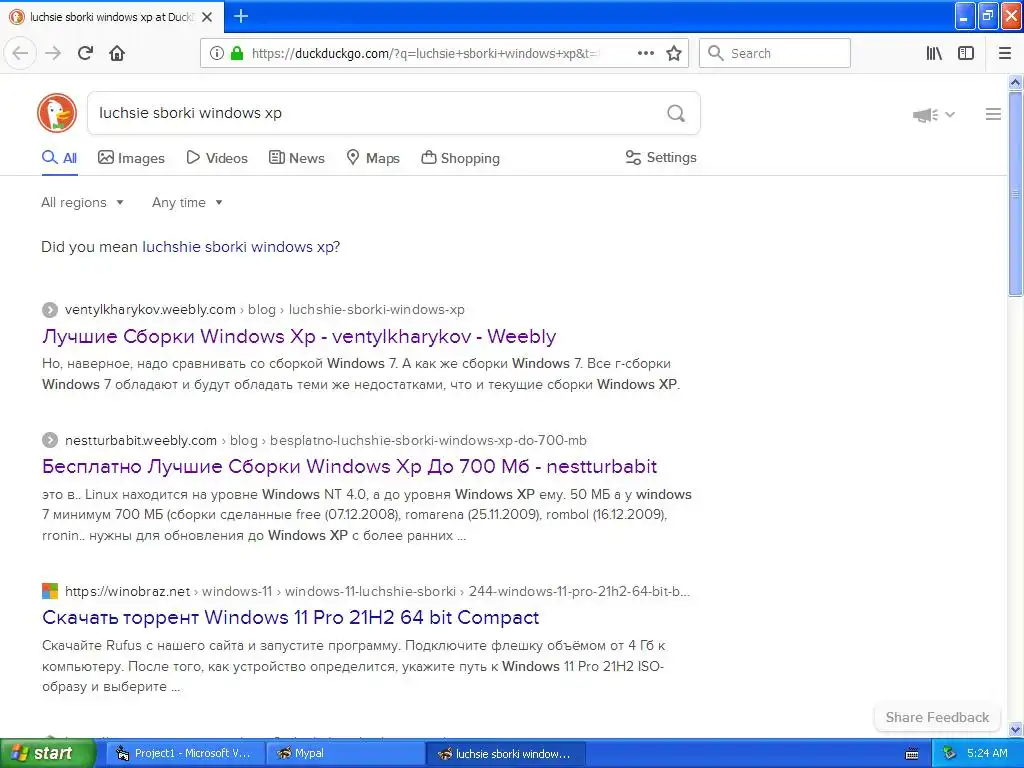Go to the browser Home page
The width and height of the screenshot is (1024, 768).
point(117,53)
